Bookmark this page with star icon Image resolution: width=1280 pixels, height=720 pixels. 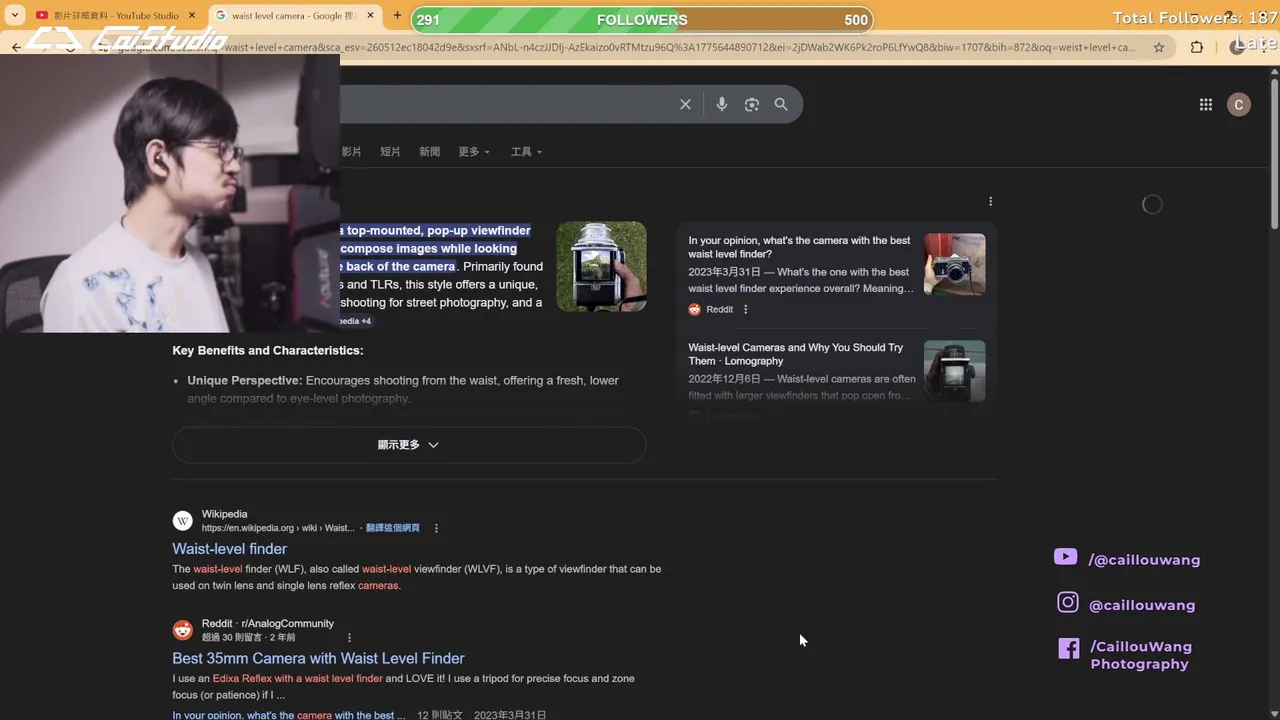tap(1159, 47)
